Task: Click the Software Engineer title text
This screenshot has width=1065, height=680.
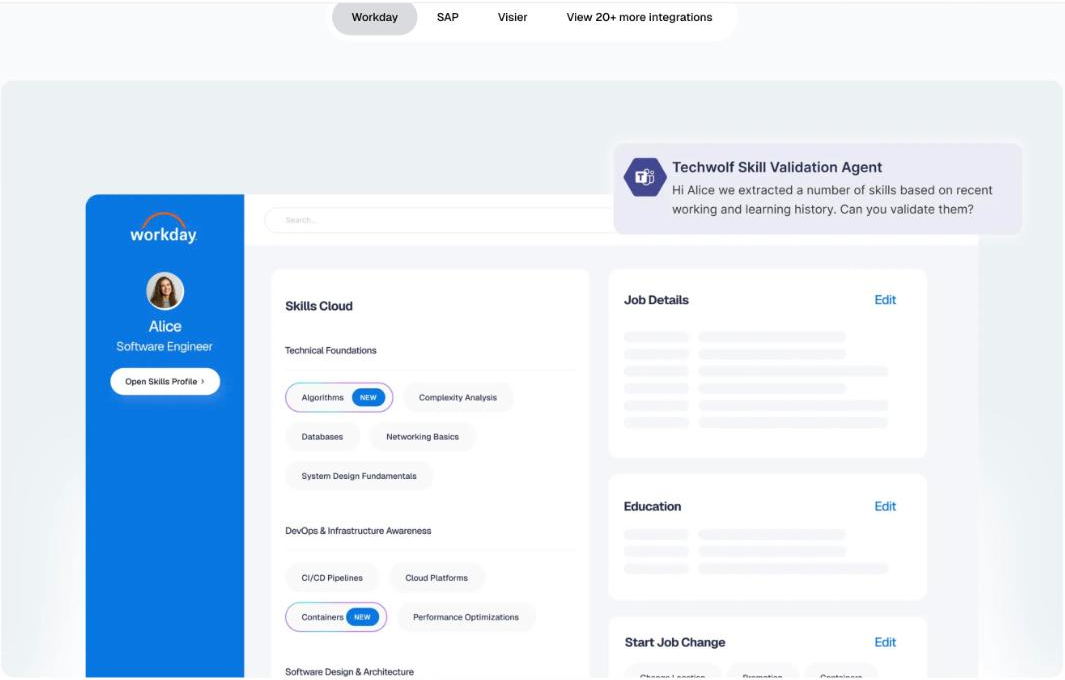Action: (x=164, y=346)
